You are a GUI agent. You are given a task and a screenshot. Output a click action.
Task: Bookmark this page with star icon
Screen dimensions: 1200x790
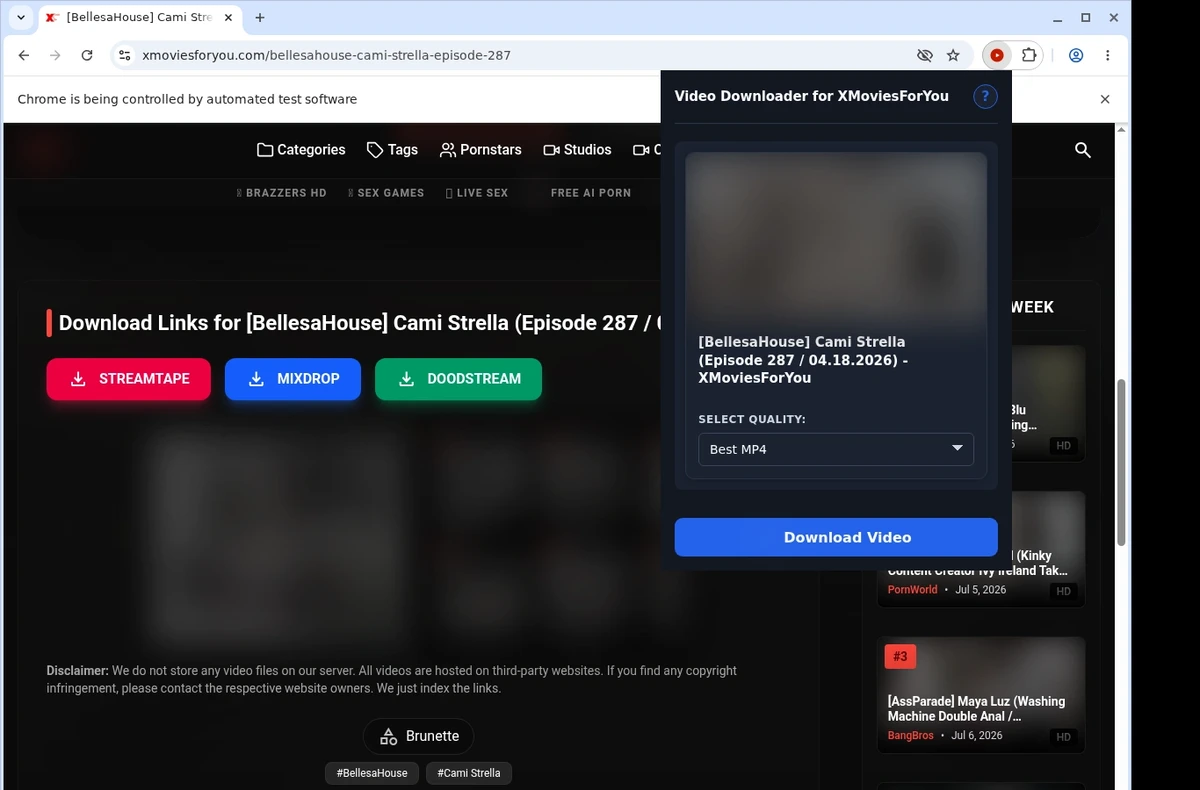tap(953, 56)
